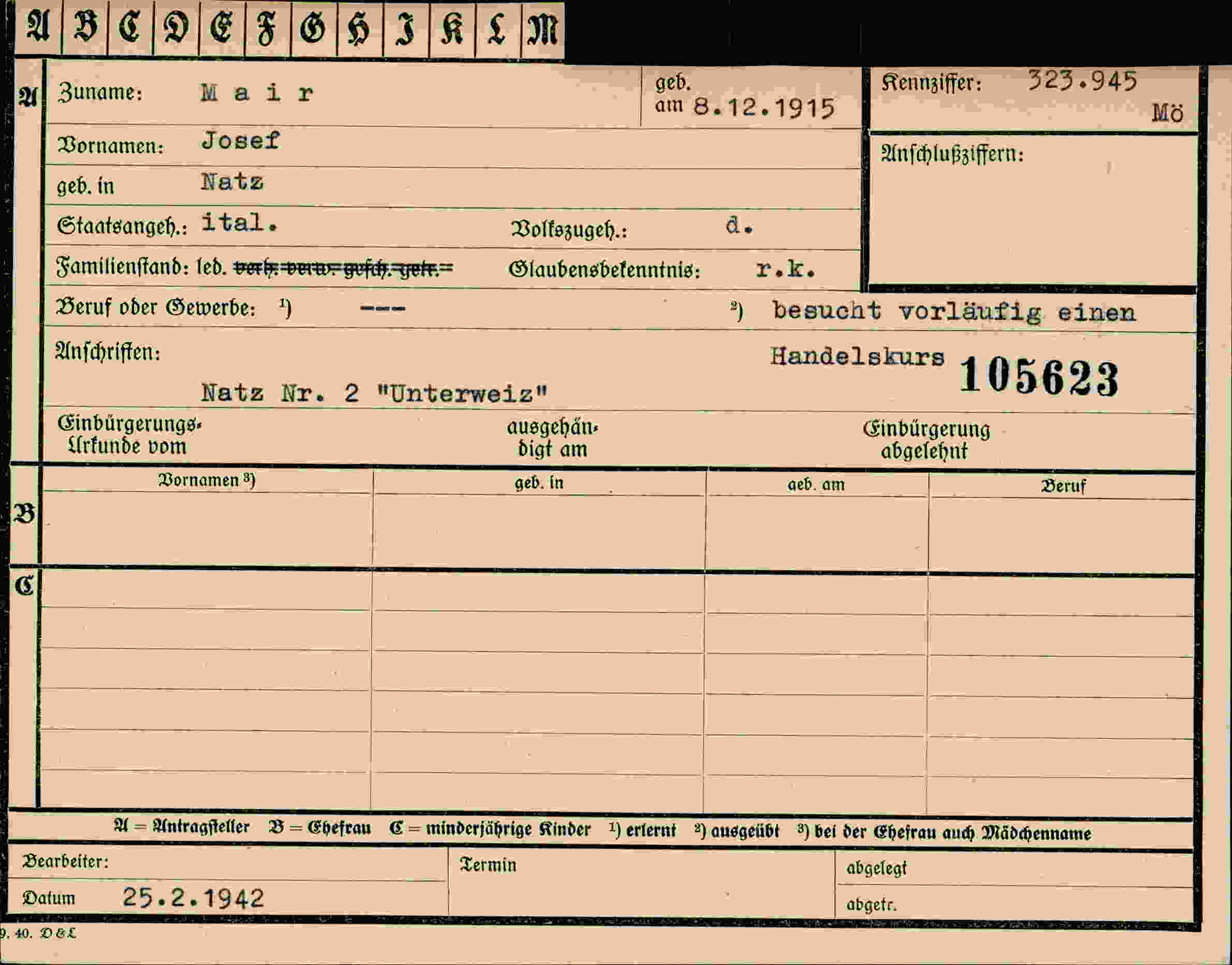
Task: Click the 'Anschriften:' label
Action: (x=108, y=352)
